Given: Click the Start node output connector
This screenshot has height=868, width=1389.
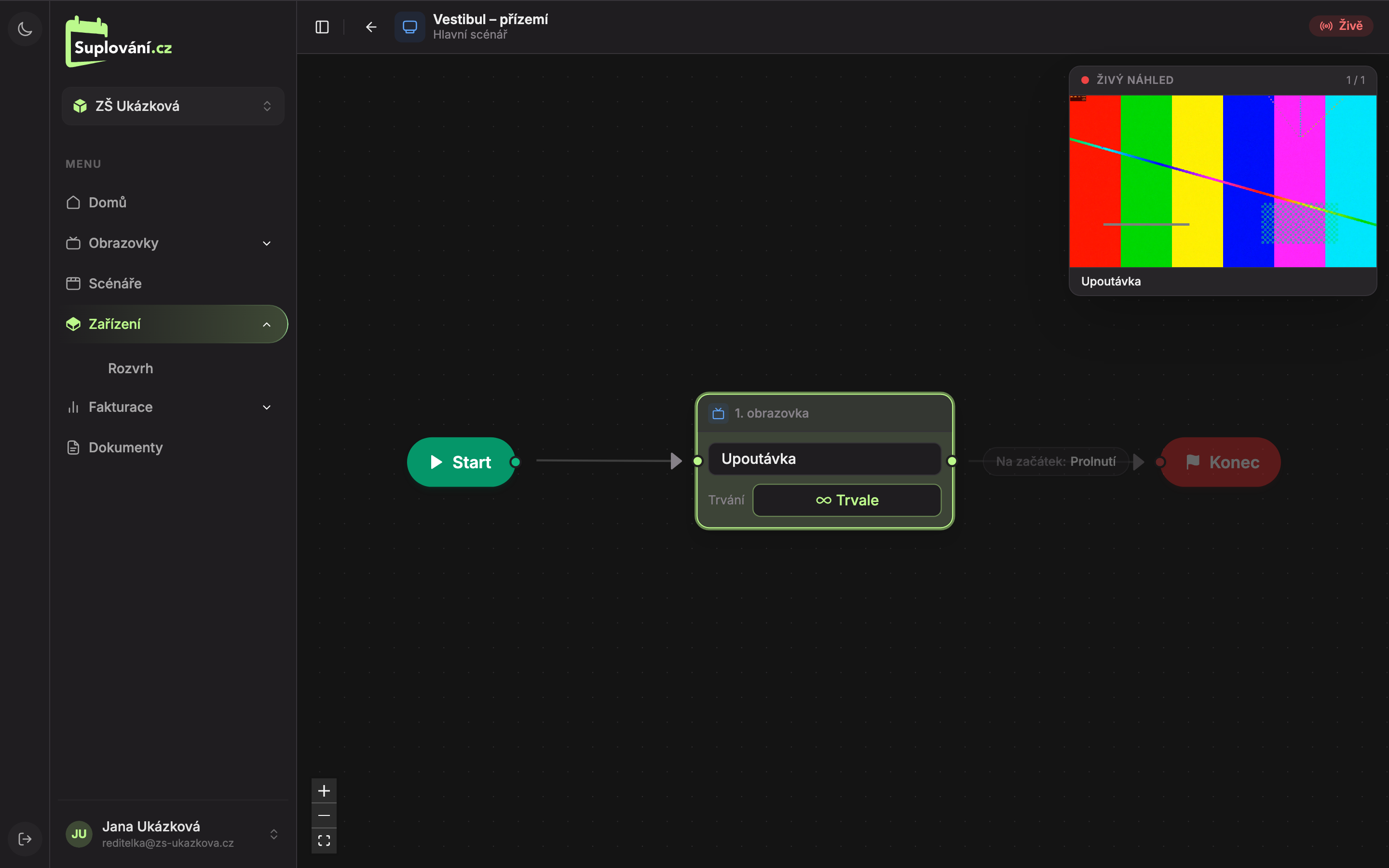Looking at the screenshot, I should pyautogui.click(x=516, y=461).
